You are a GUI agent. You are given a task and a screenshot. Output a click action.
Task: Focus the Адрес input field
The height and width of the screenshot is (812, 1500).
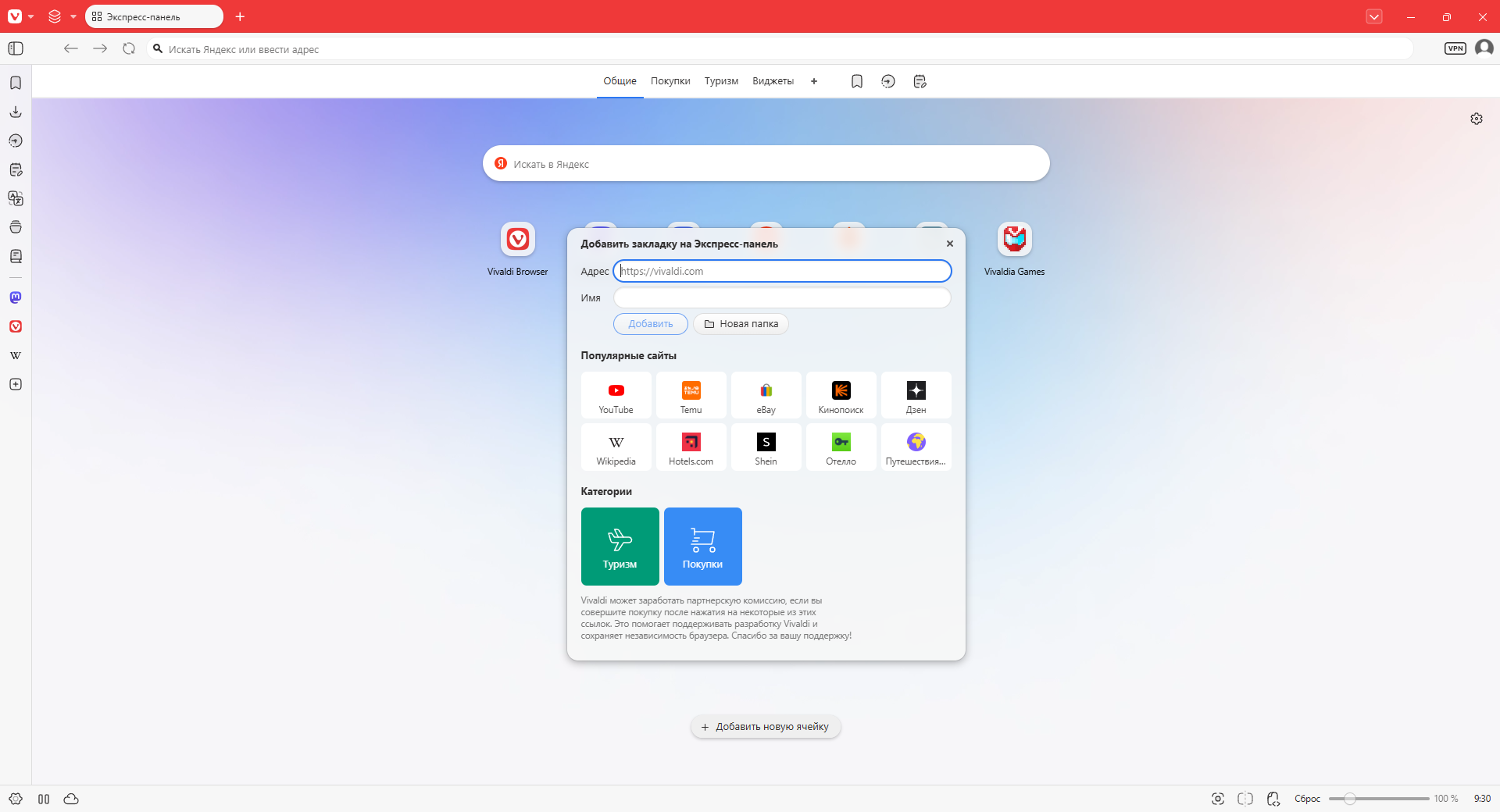(782, 271)
